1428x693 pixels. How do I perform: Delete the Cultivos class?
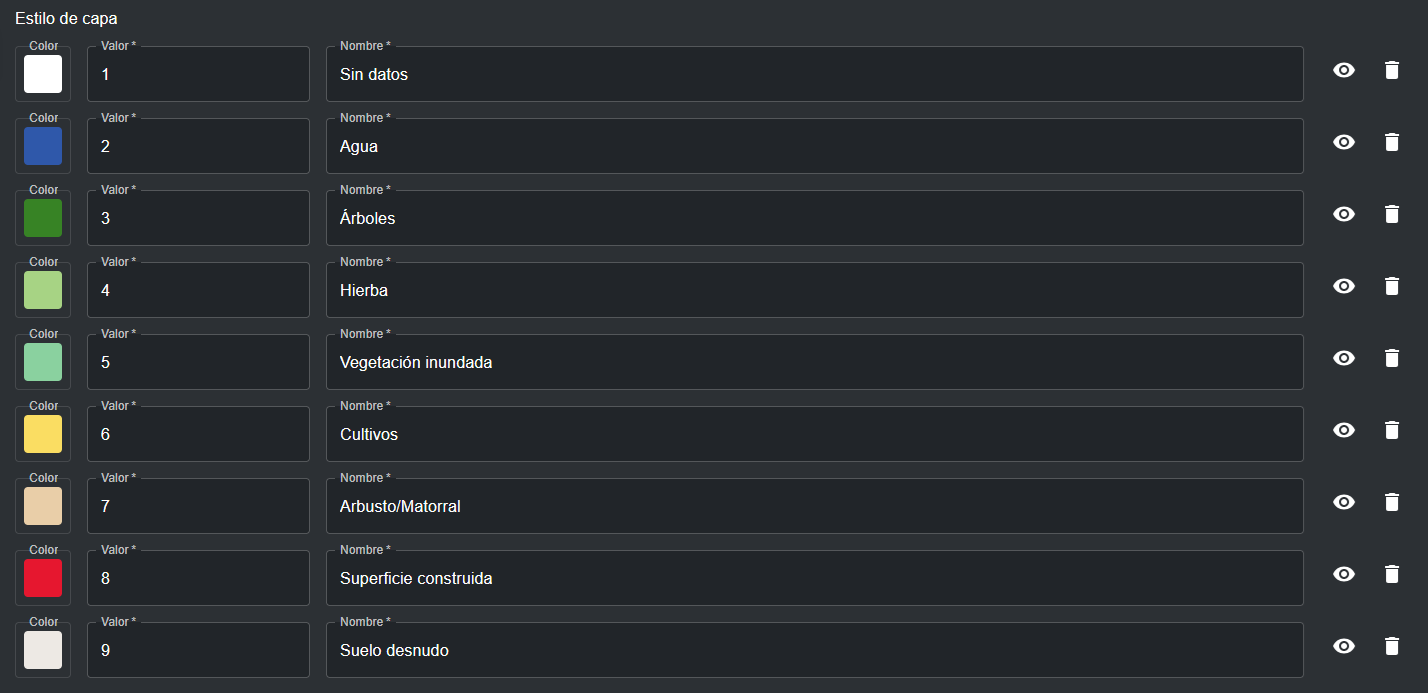coord(1391,430)
